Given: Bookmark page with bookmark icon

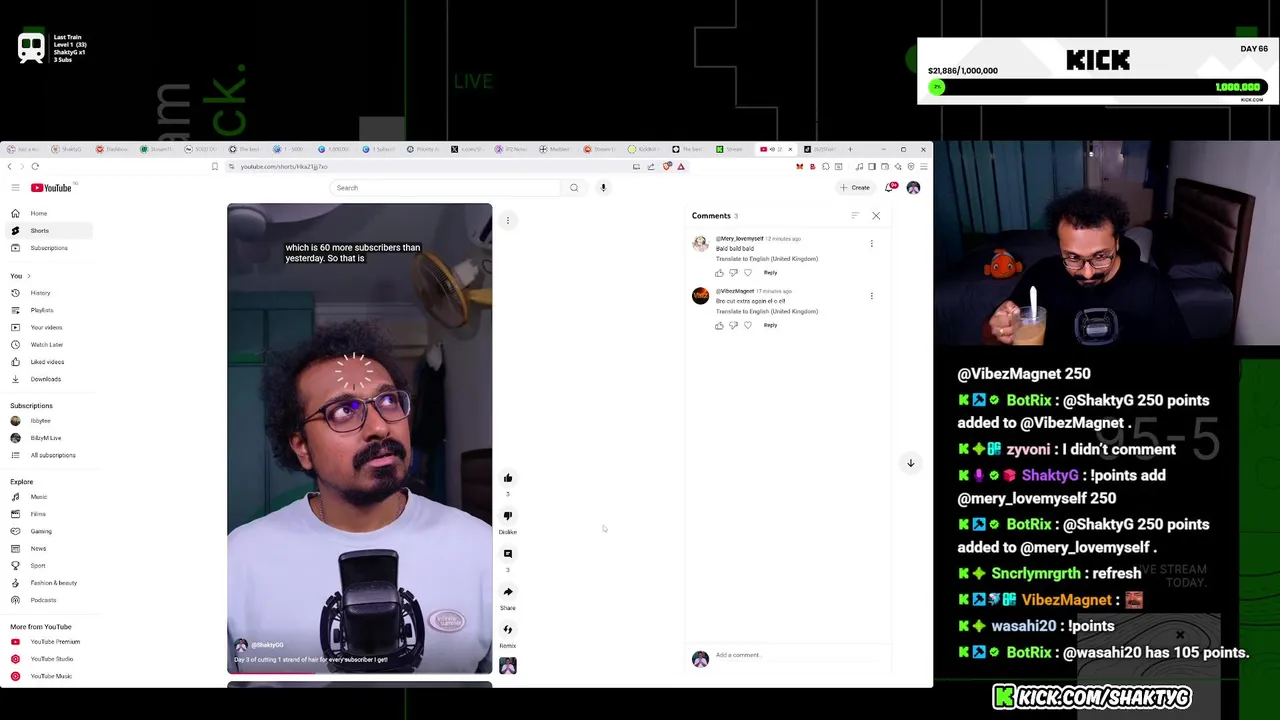Looking at the screenshot, I should tap(214, 167).
